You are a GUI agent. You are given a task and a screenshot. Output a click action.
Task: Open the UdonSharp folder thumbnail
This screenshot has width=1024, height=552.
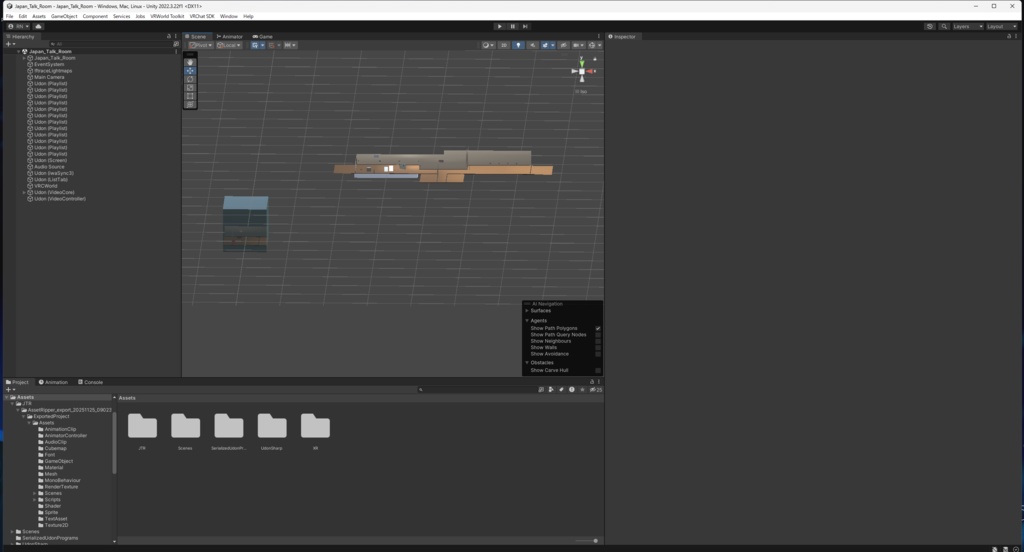click(x=272, y=426)
